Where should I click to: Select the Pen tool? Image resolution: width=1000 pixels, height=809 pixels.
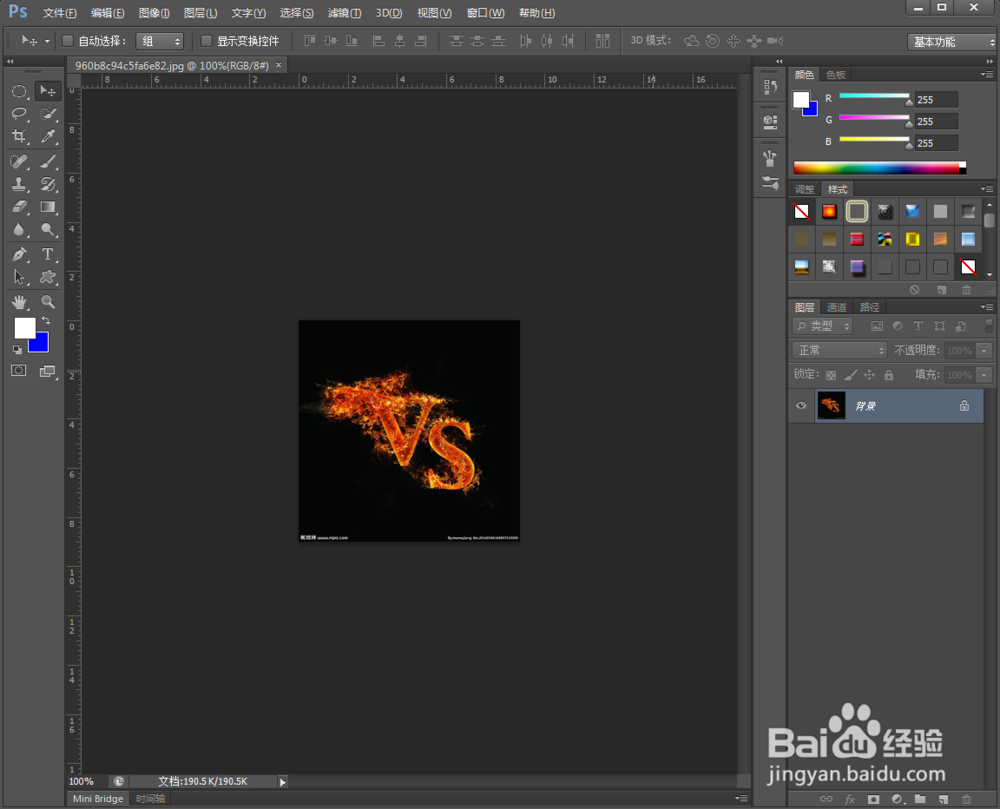[x=19, y=254]
